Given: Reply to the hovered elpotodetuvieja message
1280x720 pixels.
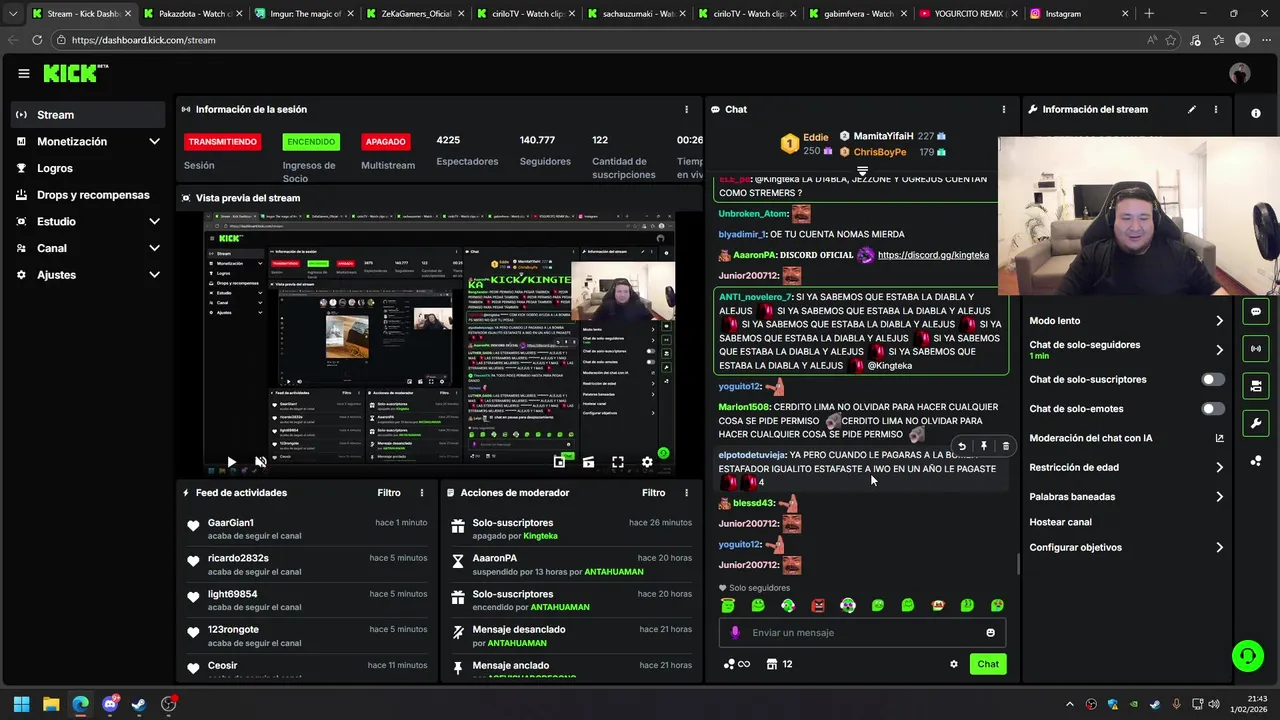Looking at the screenshot, I should [962, 446].
